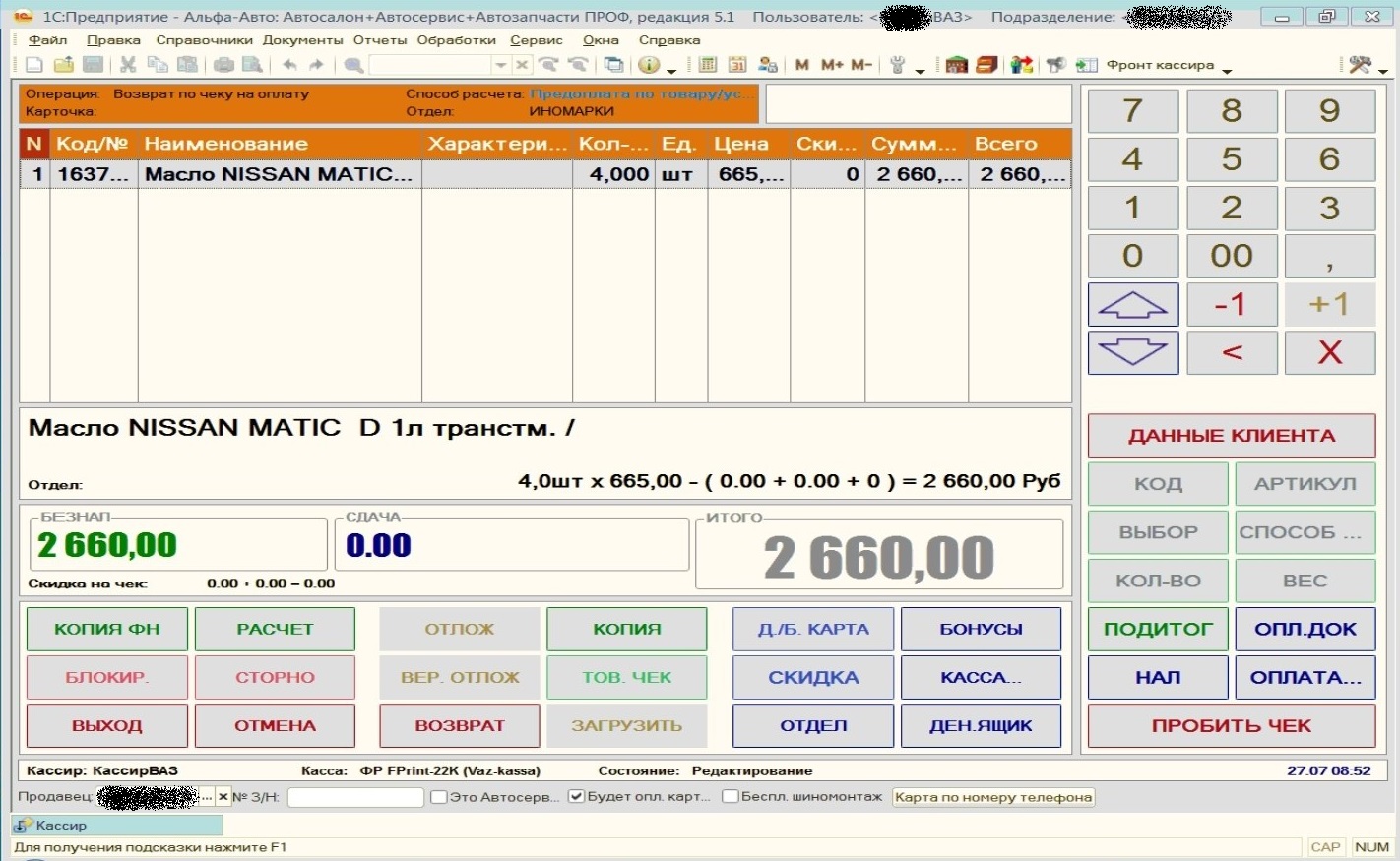
Task: Click the M+ memory add button
Action: coord(832,65)
